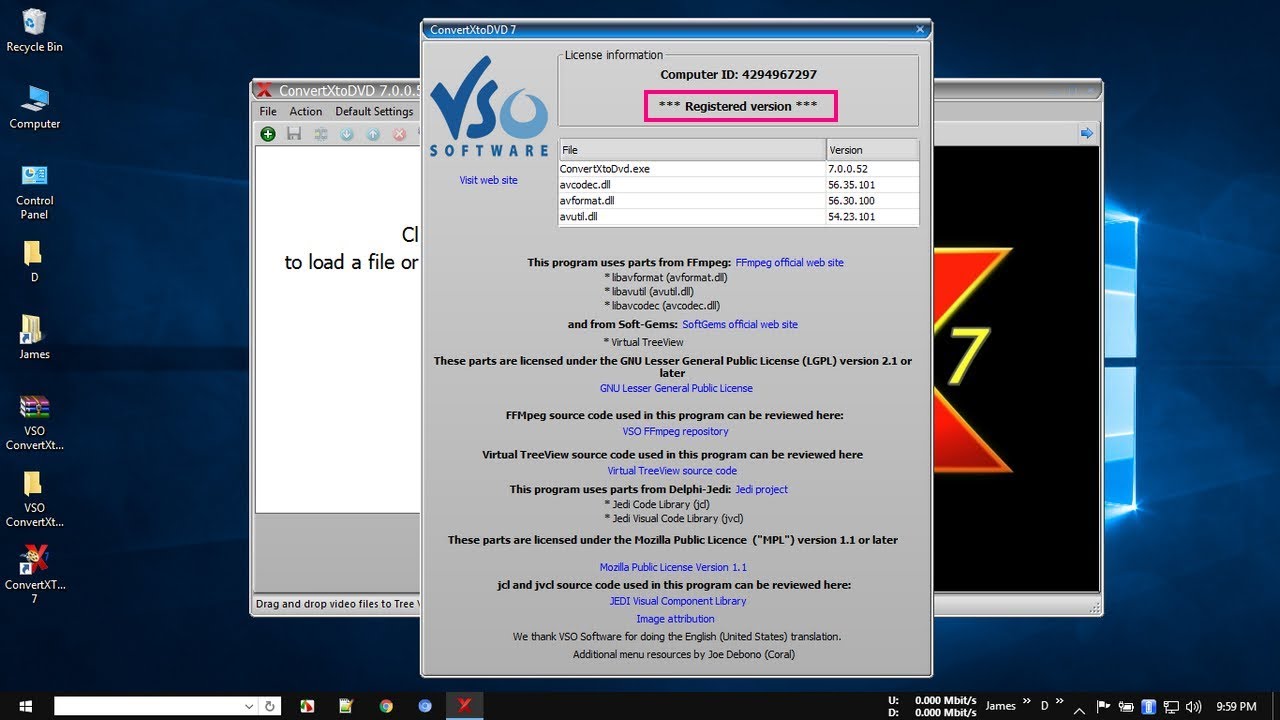Click the Computer ID text

click(738, 75)
